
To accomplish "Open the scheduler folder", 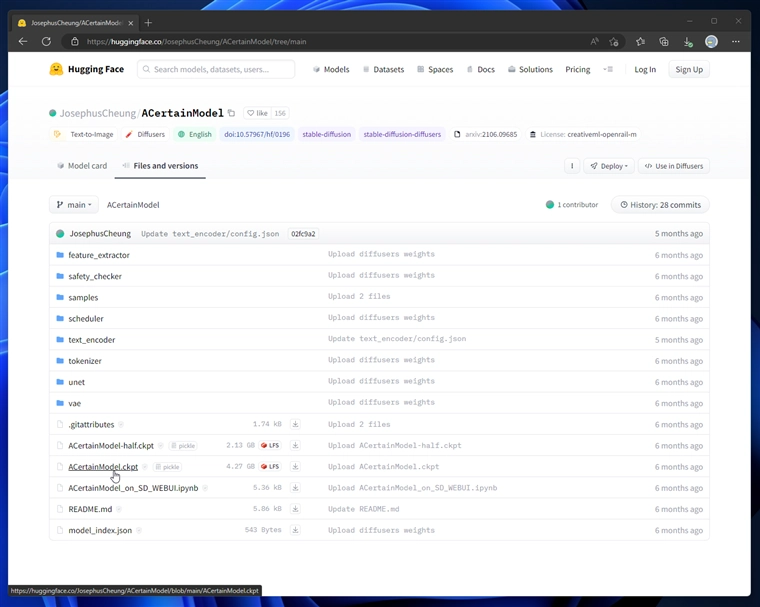I will pos(86,319).
